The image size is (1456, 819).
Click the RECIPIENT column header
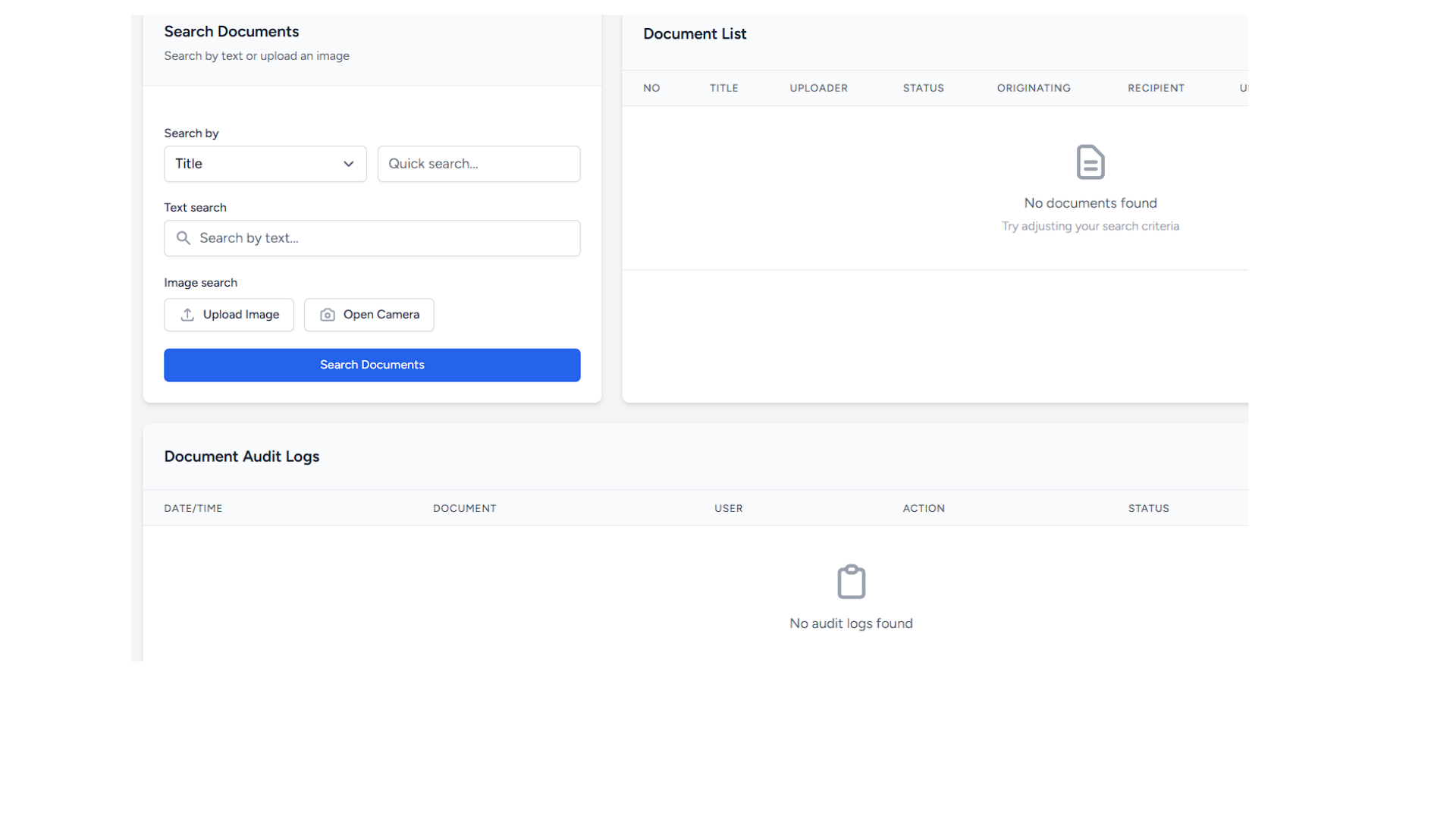[1156, 88]
